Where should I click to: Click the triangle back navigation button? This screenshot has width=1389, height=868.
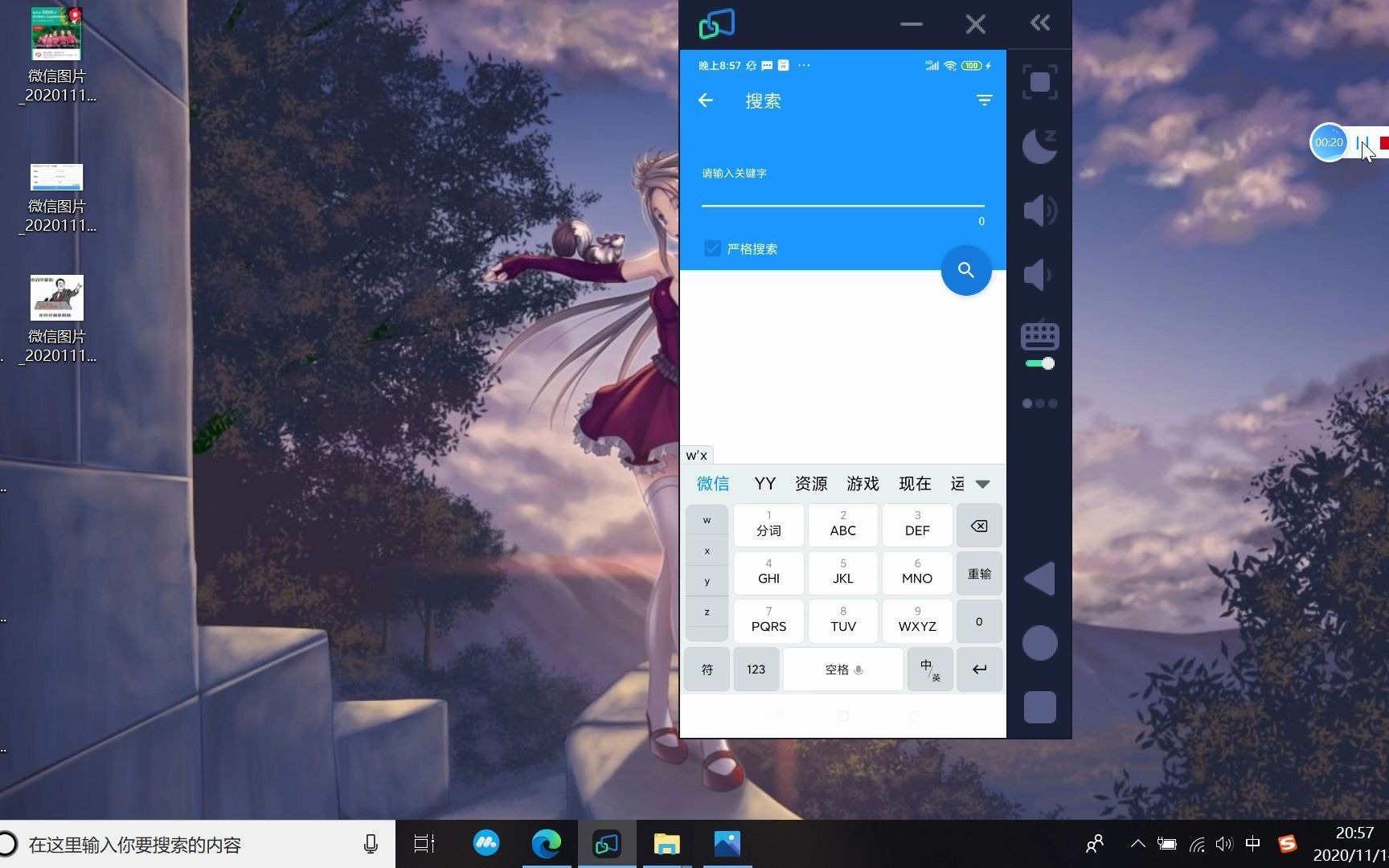1039,579
